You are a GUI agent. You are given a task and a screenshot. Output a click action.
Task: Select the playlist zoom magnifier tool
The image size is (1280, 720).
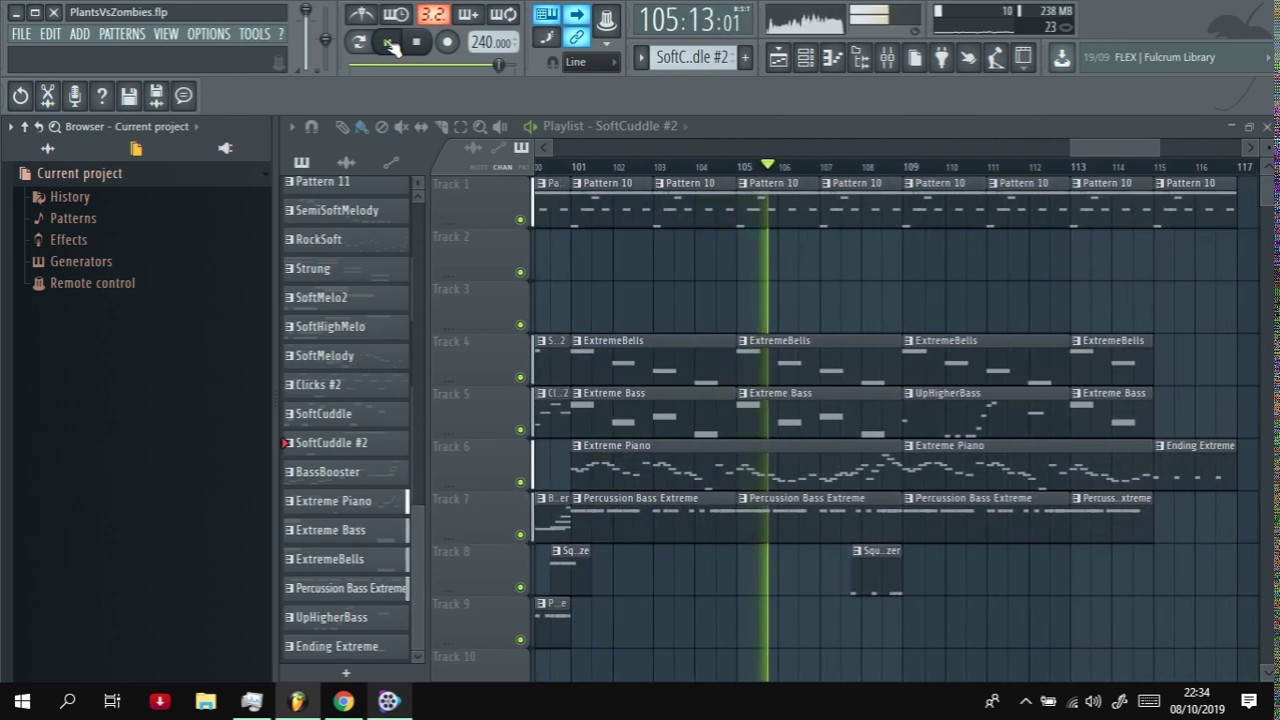480,127
